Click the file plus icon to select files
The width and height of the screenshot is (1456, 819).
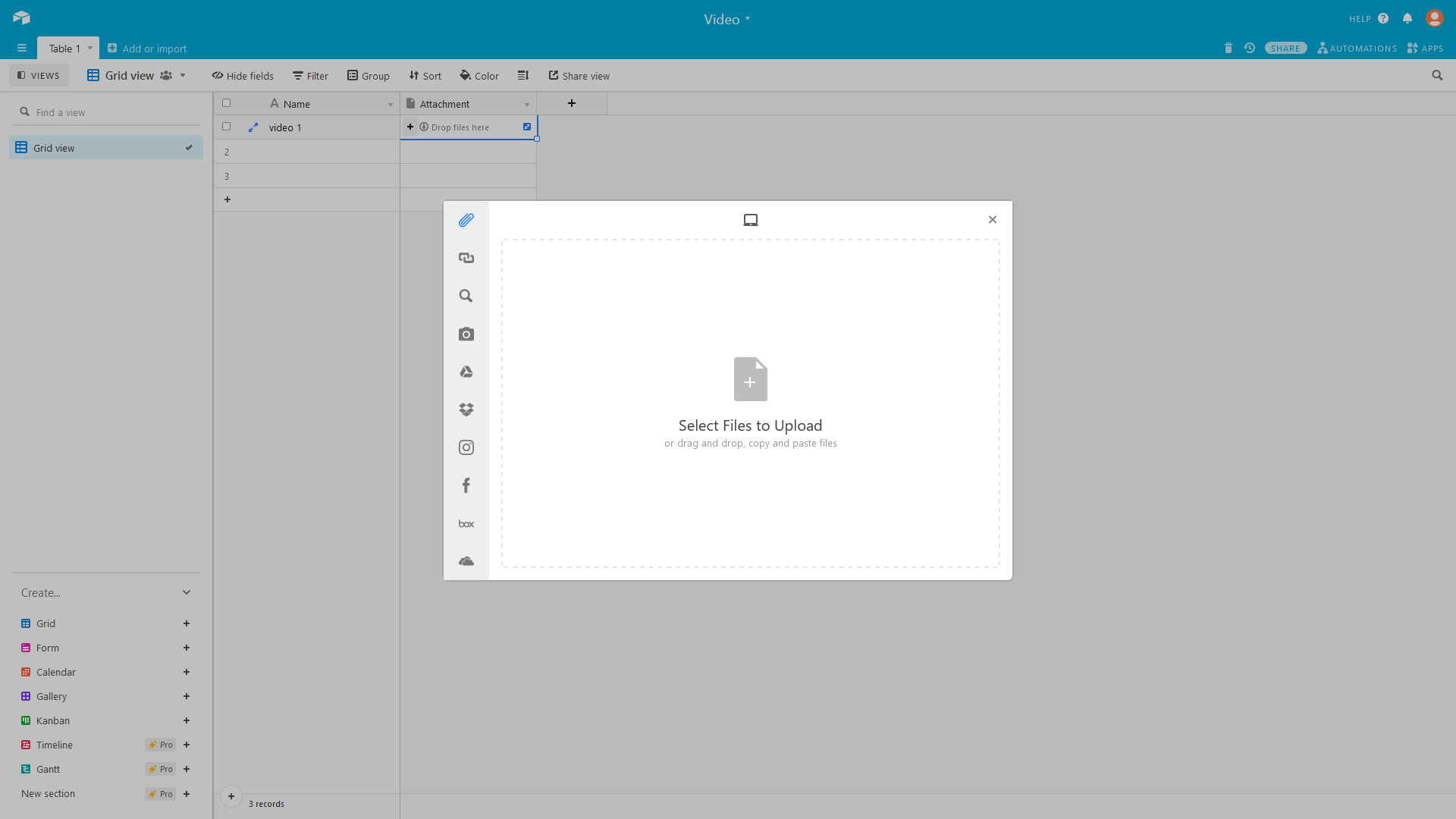point(751,379)
